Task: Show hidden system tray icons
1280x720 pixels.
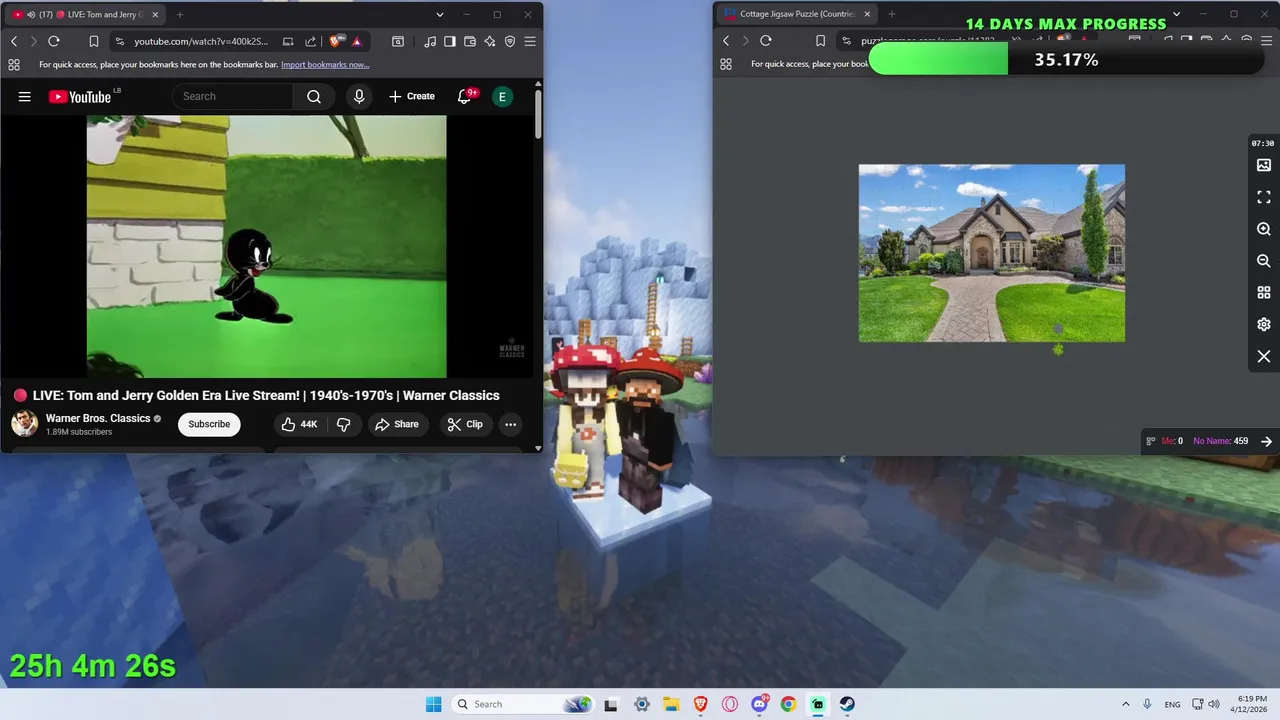Action: (x=1125, y=704)
